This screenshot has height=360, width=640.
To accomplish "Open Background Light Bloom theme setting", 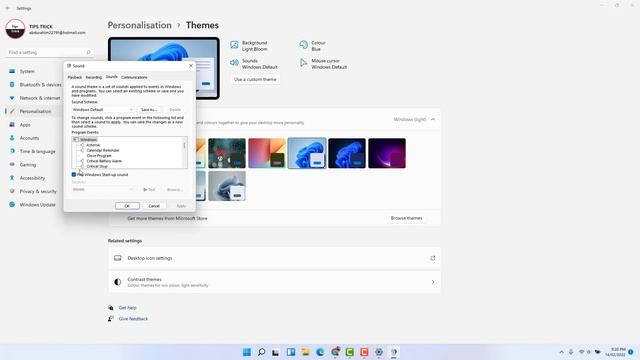I will point(249,46).
